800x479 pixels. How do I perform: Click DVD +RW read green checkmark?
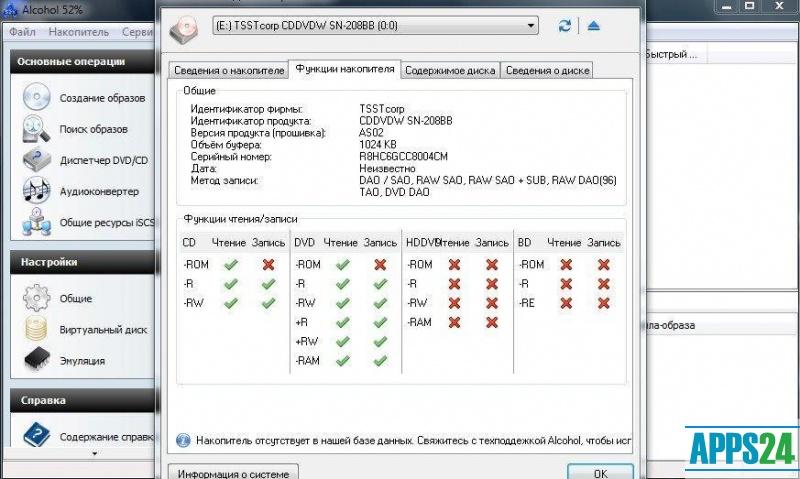pos(342,341)
